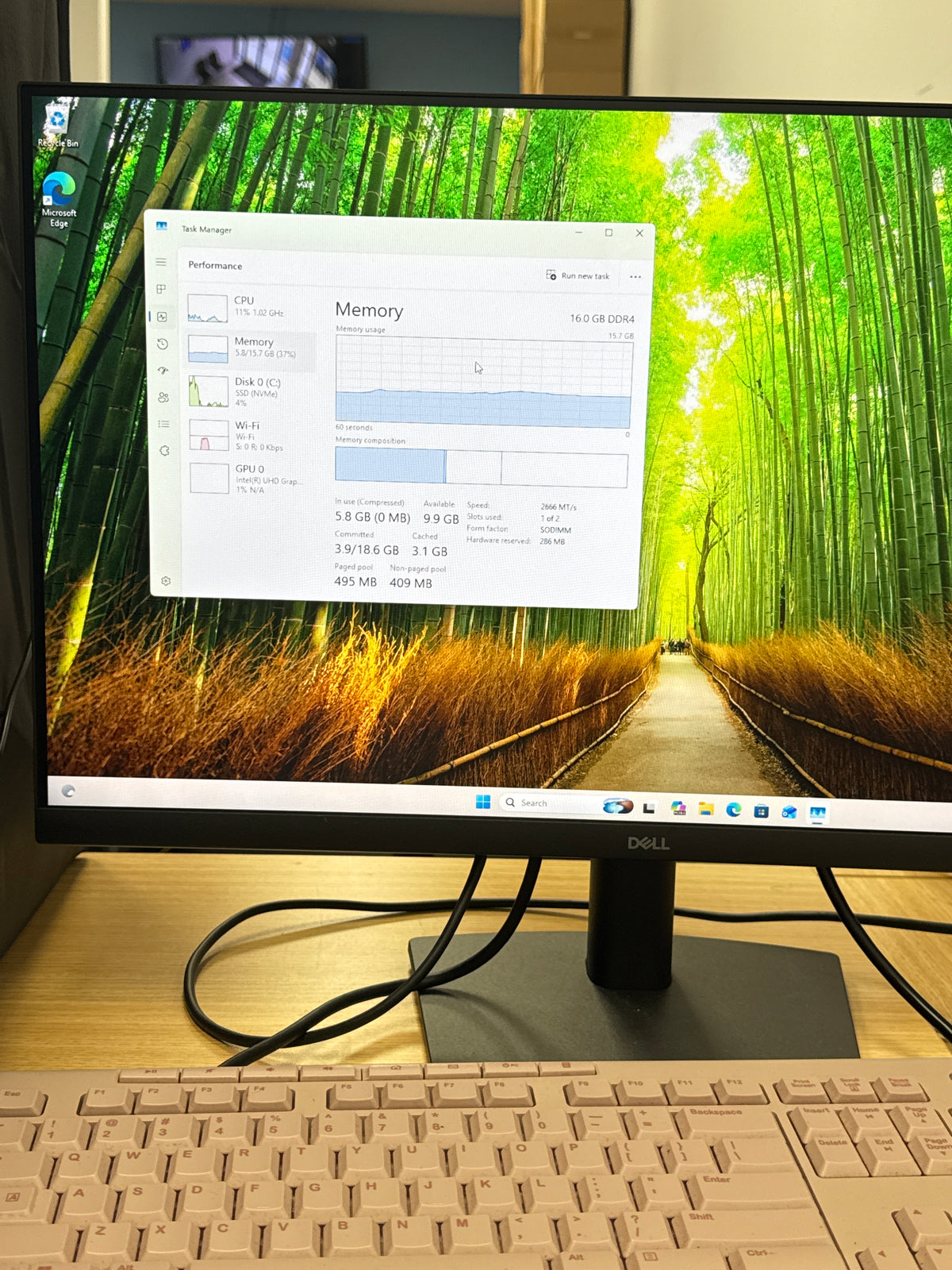This screenshot has width=952, height=1270.
Task: Open Microsoft Edge from the taskbar
Action: click(733, 810)
